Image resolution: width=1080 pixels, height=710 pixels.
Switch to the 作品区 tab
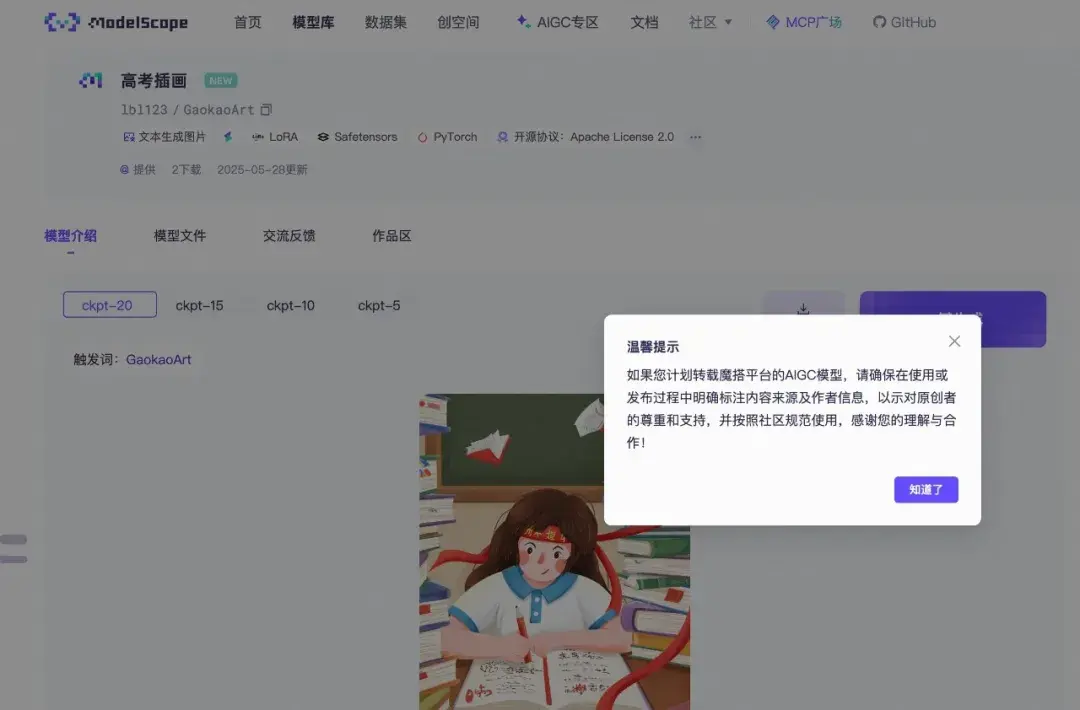click(x=390, y=235)
